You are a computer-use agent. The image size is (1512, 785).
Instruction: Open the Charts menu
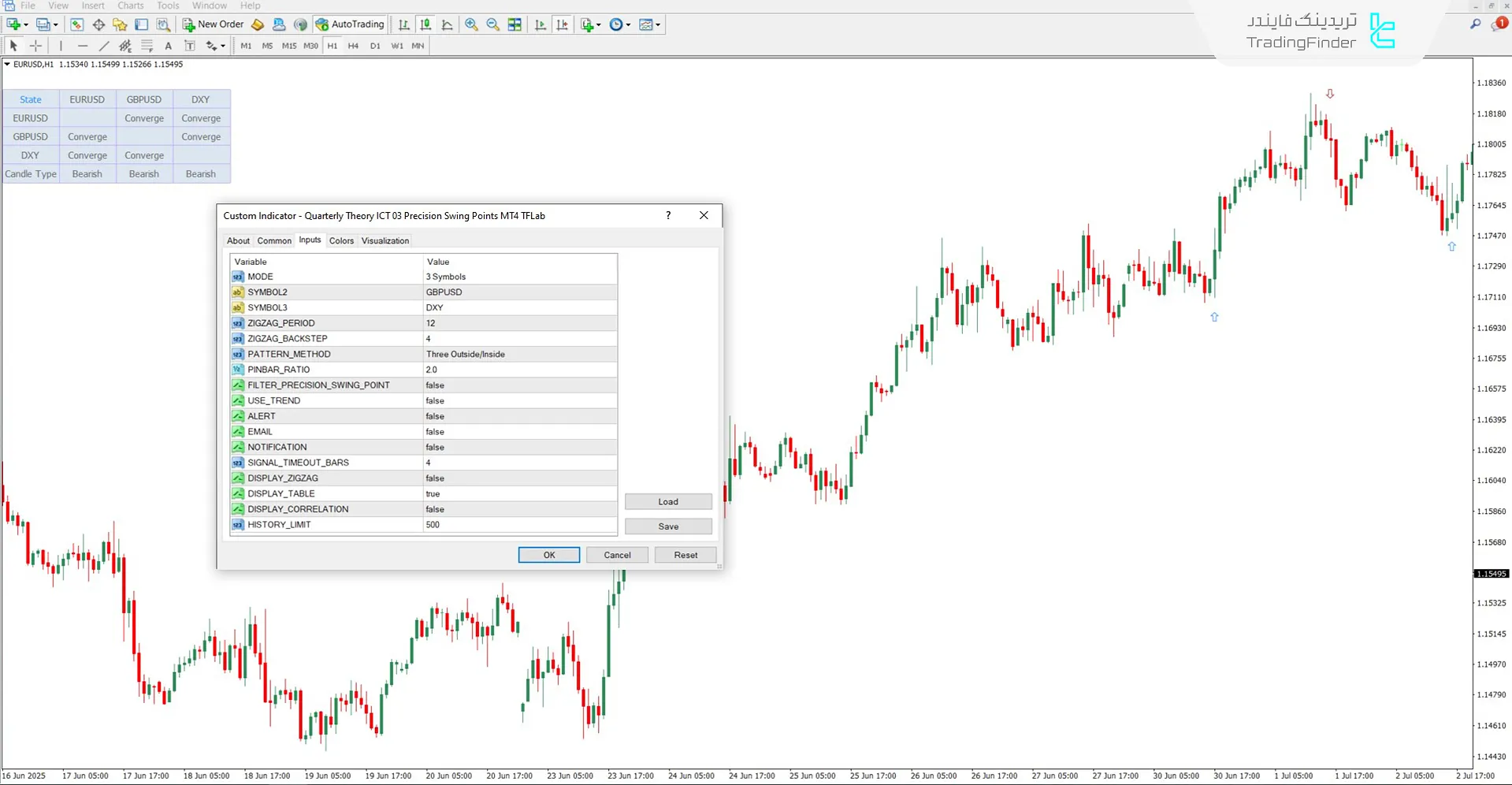pyautogui.click(x=131, y=6)
